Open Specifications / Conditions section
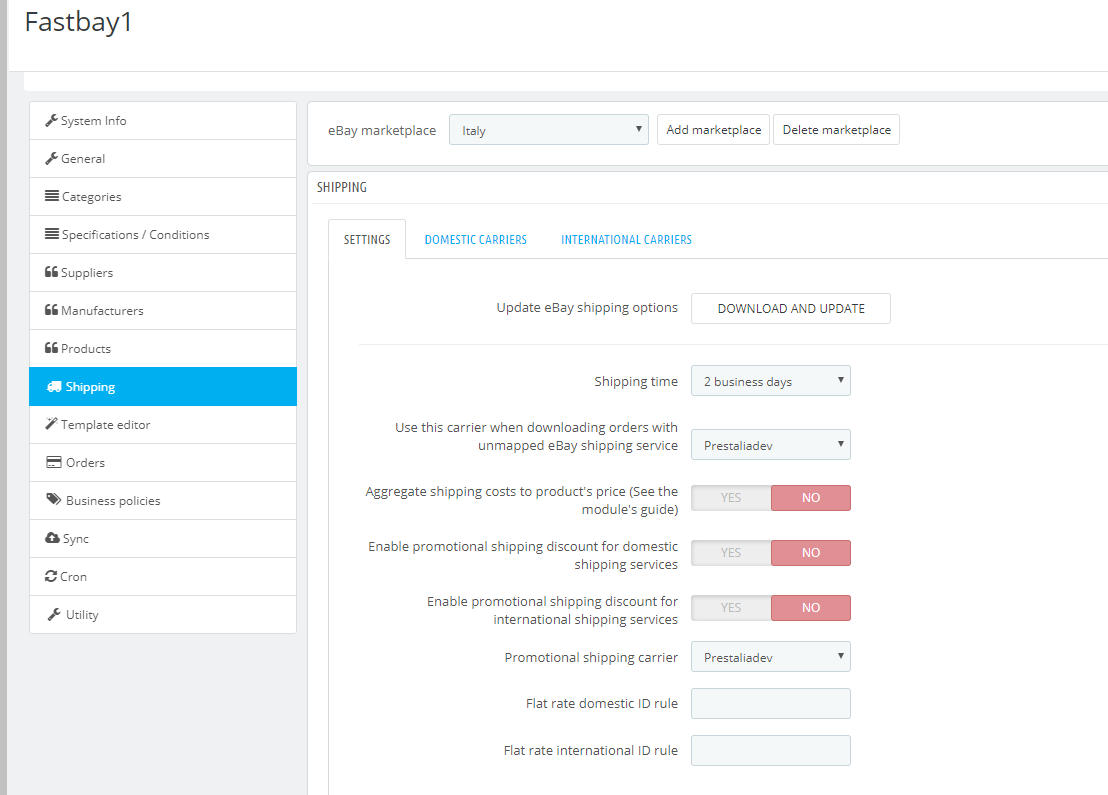Image resolution: width=1108 pixels, height=795 pixels. [x=163, y=235]
